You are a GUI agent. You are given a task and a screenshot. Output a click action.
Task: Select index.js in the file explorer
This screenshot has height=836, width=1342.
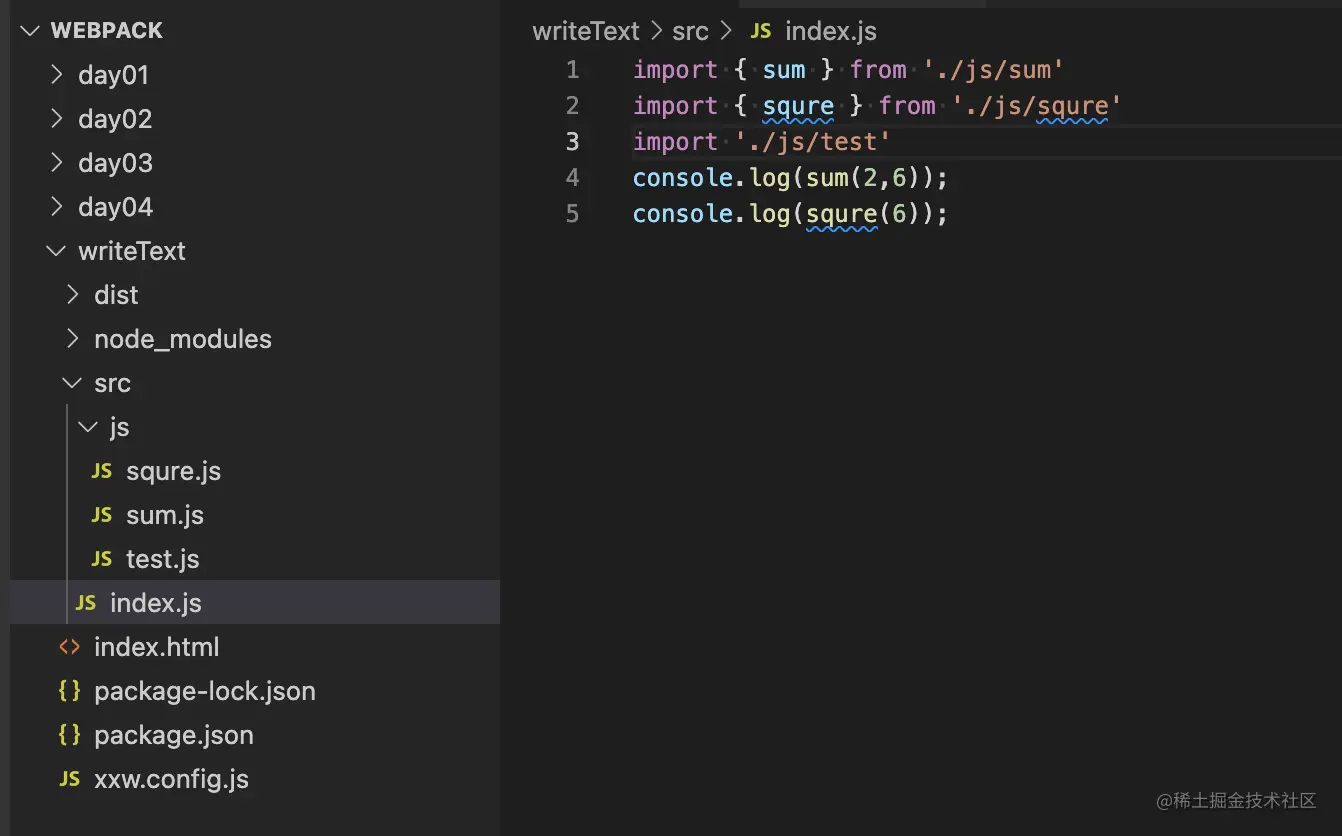tap(255, 603)
